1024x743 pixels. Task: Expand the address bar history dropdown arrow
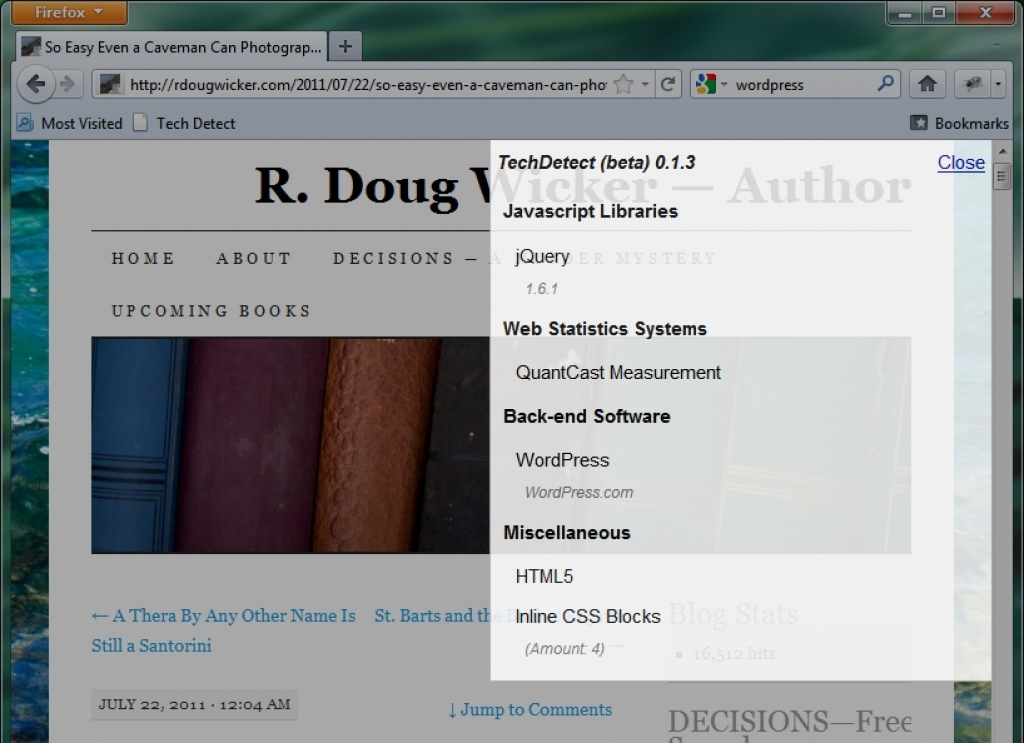(645, 84)
